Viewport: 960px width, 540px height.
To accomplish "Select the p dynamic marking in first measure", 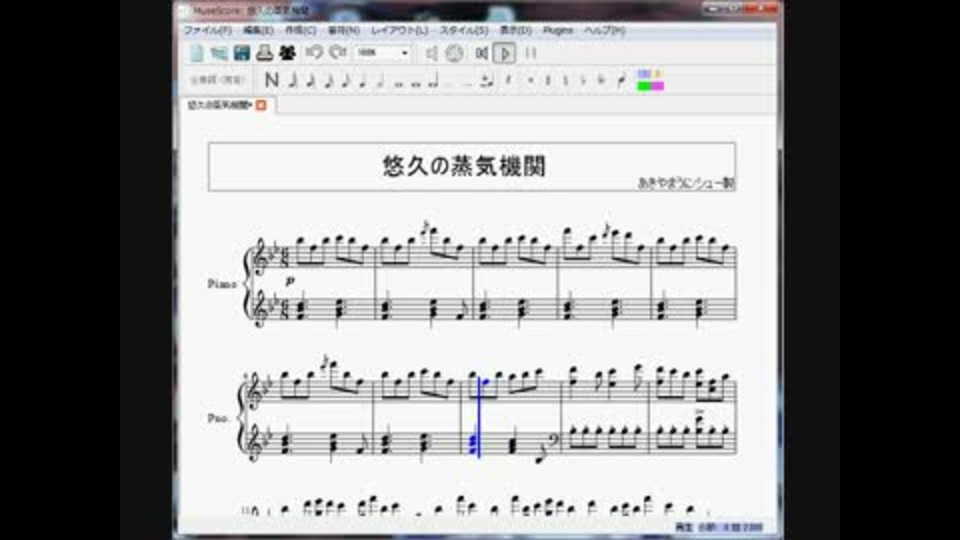I will [290, 281].
